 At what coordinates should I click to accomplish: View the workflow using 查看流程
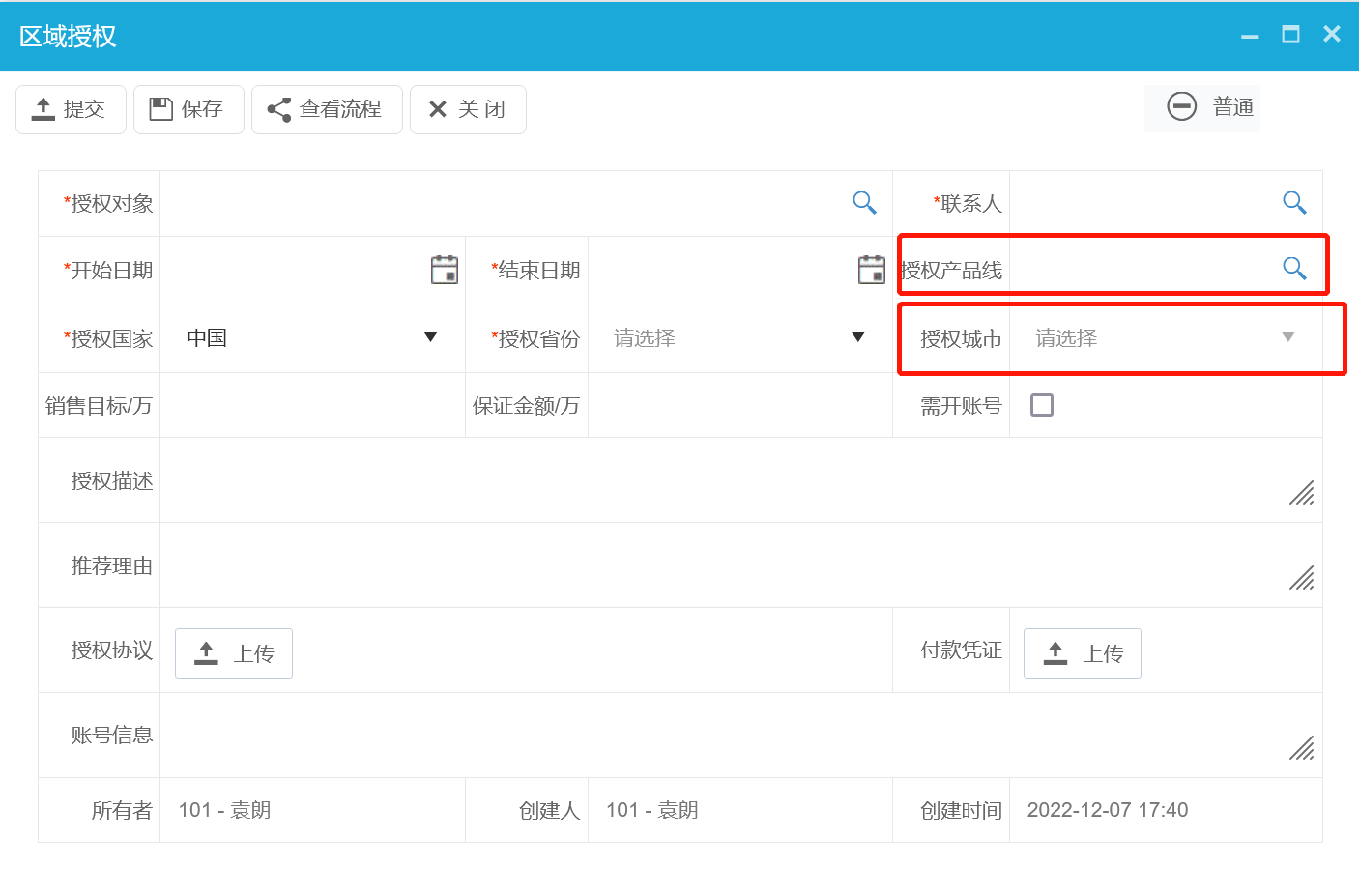pyautogui.click(x=327, y=109)
